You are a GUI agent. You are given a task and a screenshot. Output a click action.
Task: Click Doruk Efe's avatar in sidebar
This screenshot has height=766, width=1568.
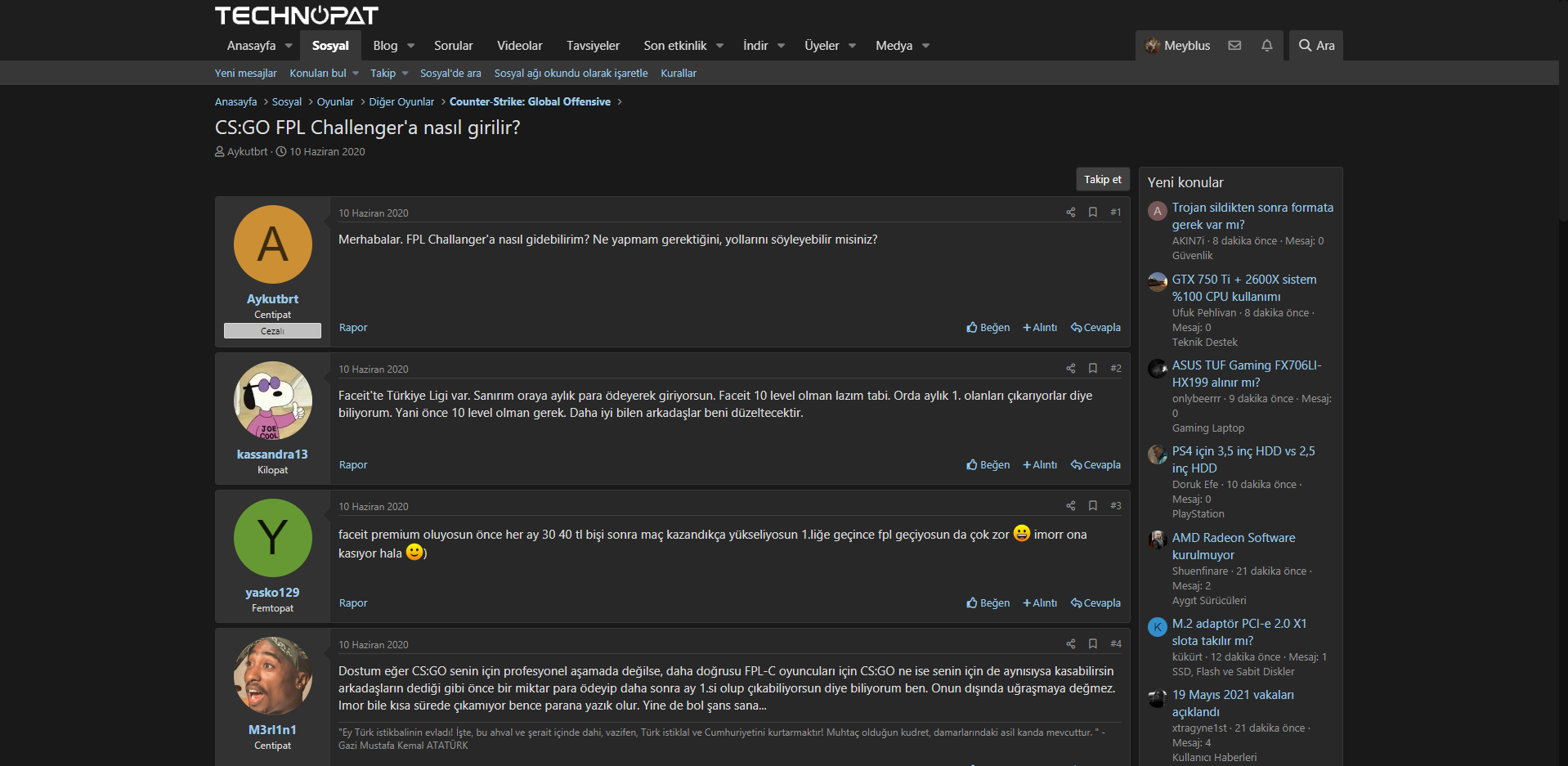[x=1157, y=455]
